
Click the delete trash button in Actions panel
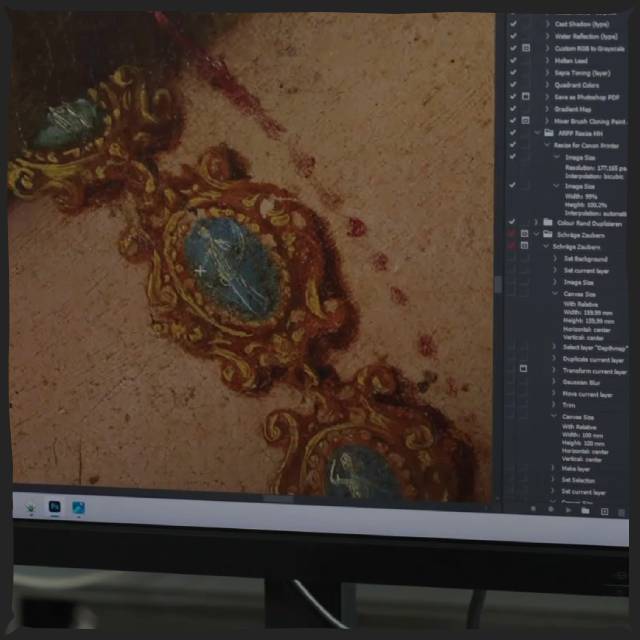point(621,512)
